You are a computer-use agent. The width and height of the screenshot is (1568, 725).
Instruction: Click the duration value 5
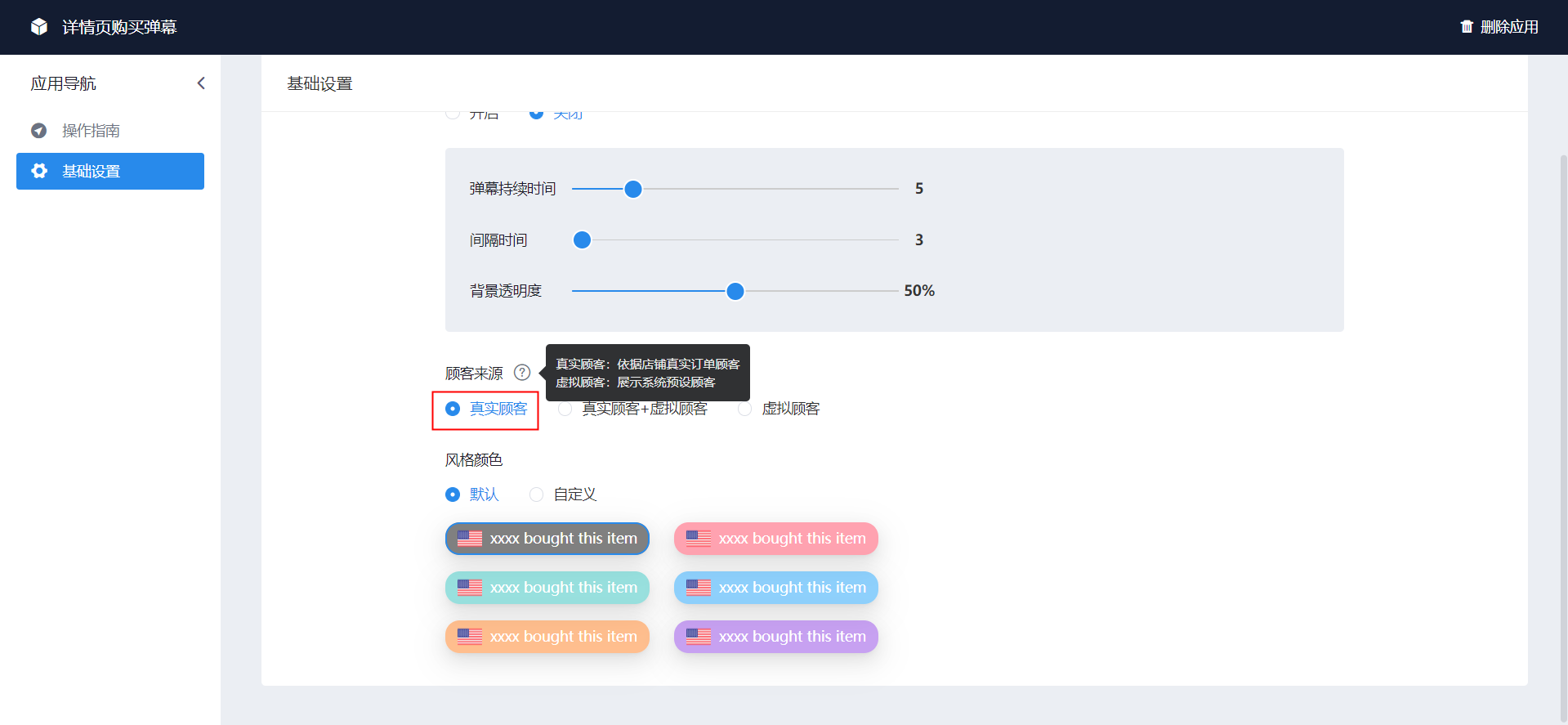pos(919,189)
